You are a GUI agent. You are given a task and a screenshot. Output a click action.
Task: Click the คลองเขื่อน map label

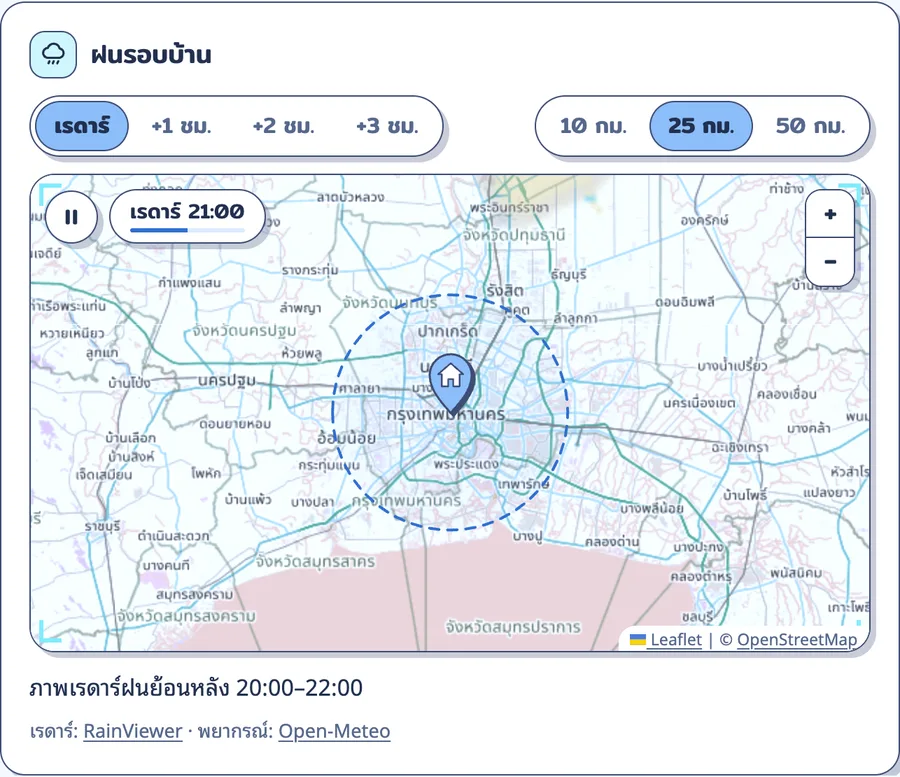point(786,394)
